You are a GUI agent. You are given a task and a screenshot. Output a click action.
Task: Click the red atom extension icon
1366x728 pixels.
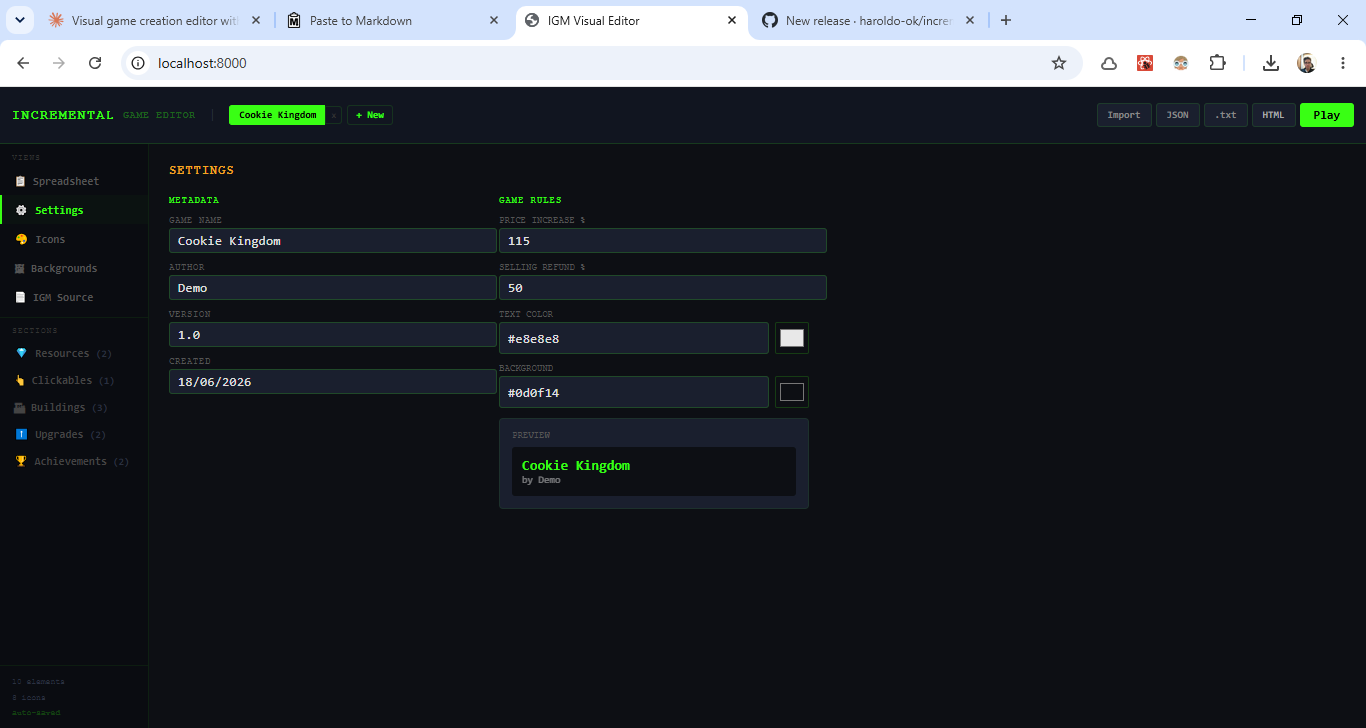(x=1145, y=63)
